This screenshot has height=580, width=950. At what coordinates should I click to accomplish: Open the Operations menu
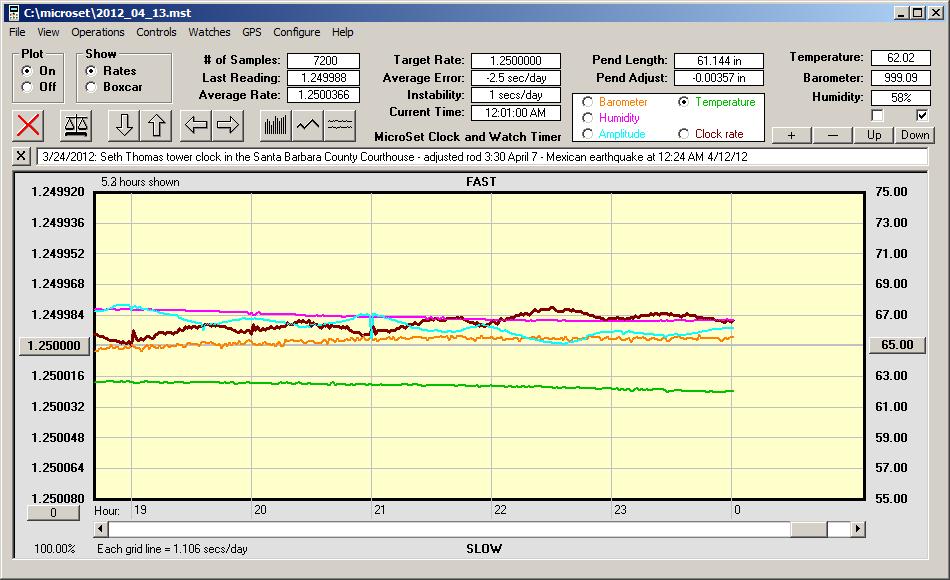98,32
